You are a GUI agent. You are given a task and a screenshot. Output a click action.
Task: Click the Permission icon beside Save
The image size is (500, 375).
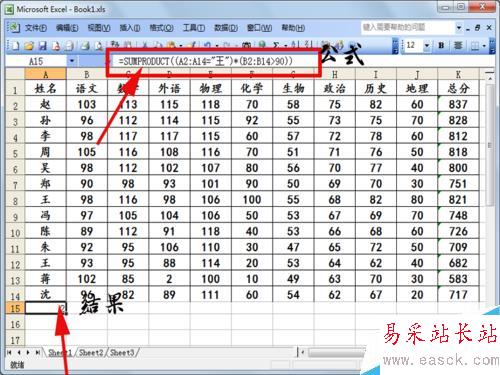(x=56, y=45)
